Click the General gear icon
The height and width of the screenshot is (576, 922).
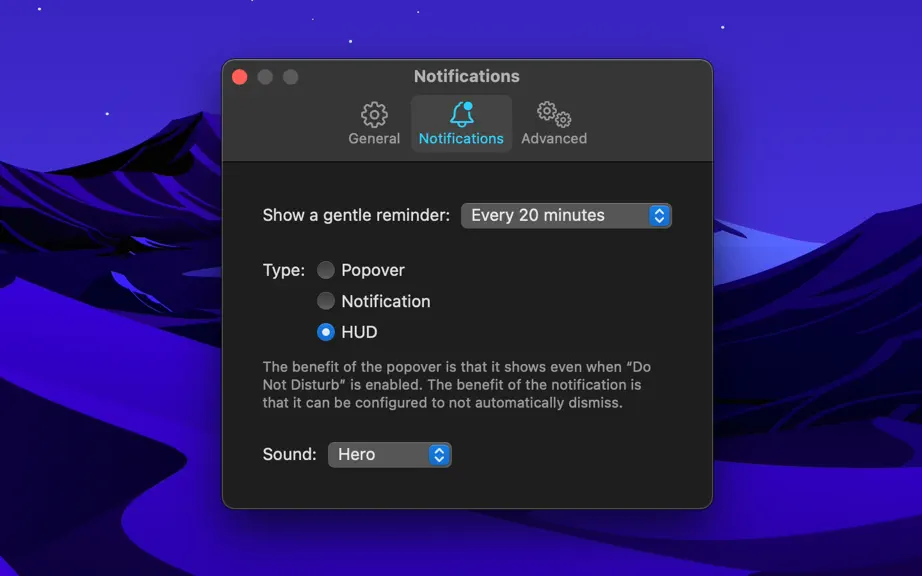point(374,115)
